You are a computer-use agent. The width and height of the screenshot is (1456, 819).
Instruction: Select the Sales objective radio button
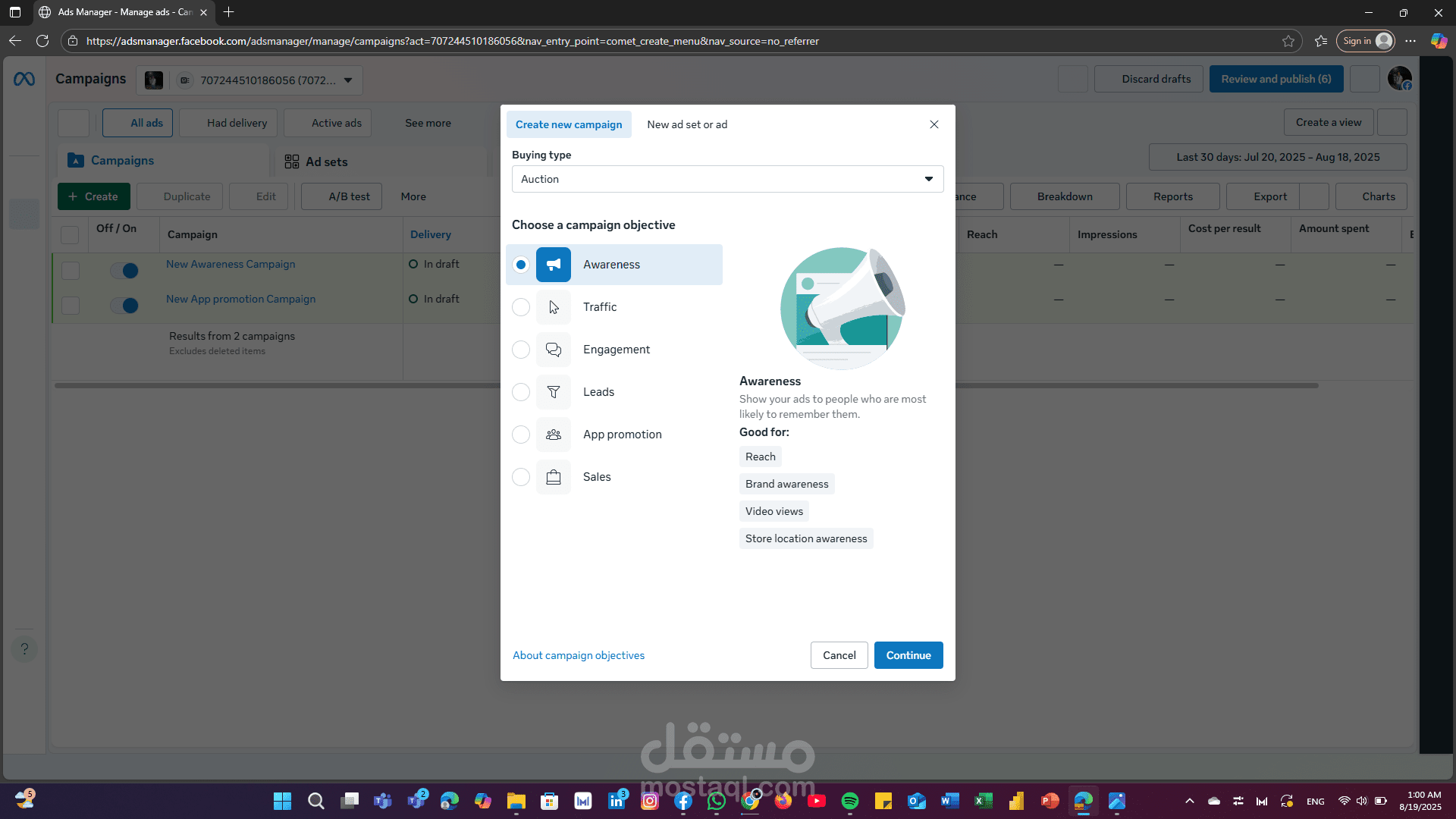point(521,477)
